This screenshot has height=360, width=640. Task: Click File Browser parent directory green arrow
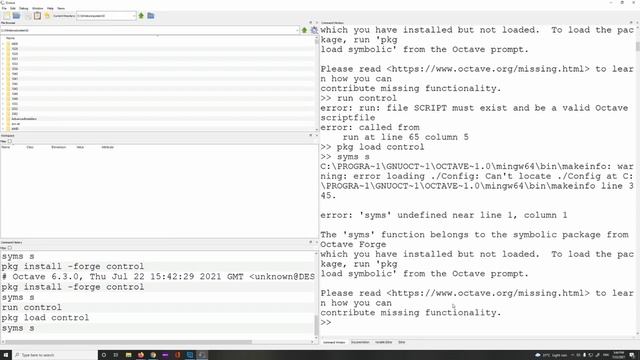304,30
